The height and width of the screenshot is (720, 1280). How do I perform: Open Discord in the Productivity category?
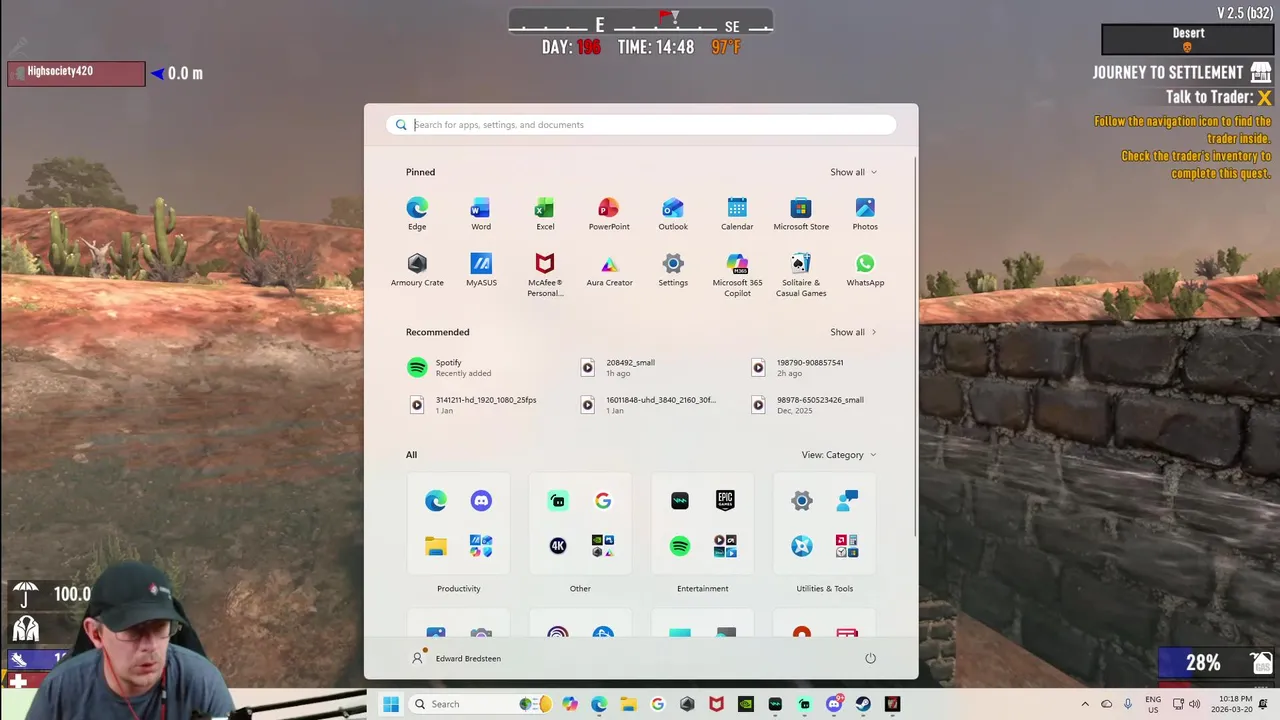coord(481,501)
